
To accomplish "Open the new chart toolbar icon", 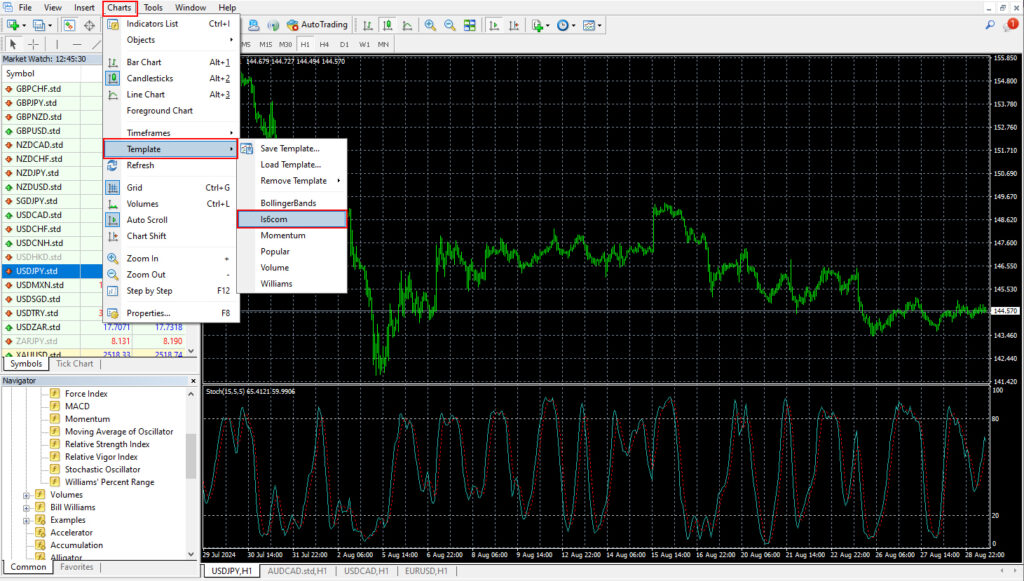I will tap(13, 25).
